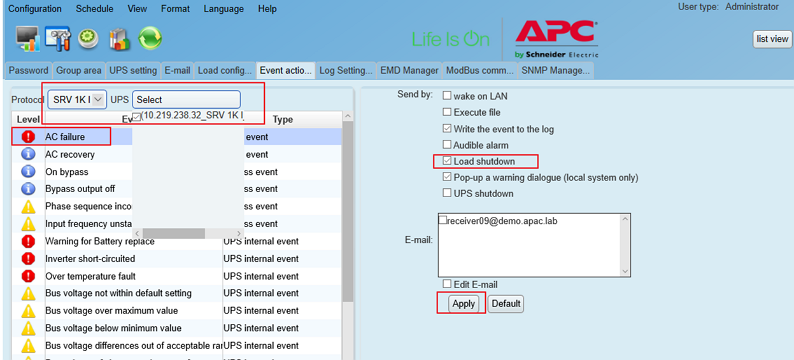The width and height of the screenshot is (794, 360).
Task: Click the Default button
Action: pos(506,303)
